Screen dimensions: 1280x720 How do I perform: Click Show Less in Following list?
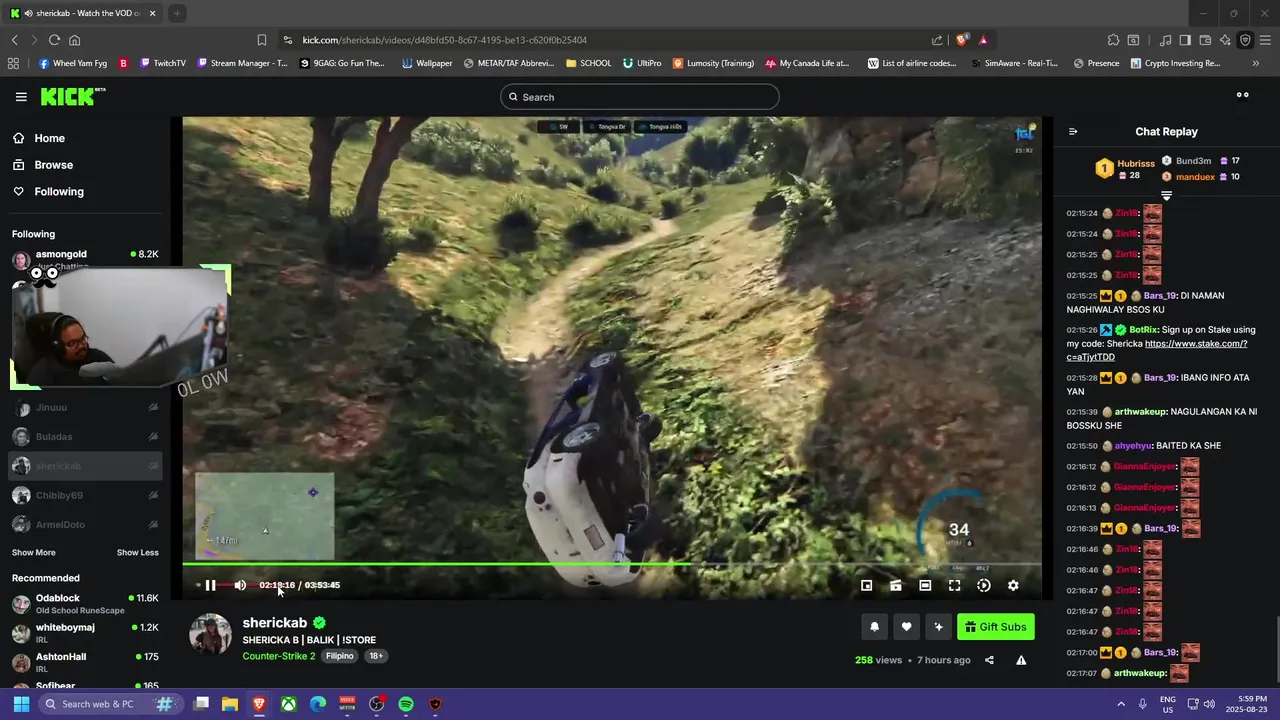click(x=137, y=552)
